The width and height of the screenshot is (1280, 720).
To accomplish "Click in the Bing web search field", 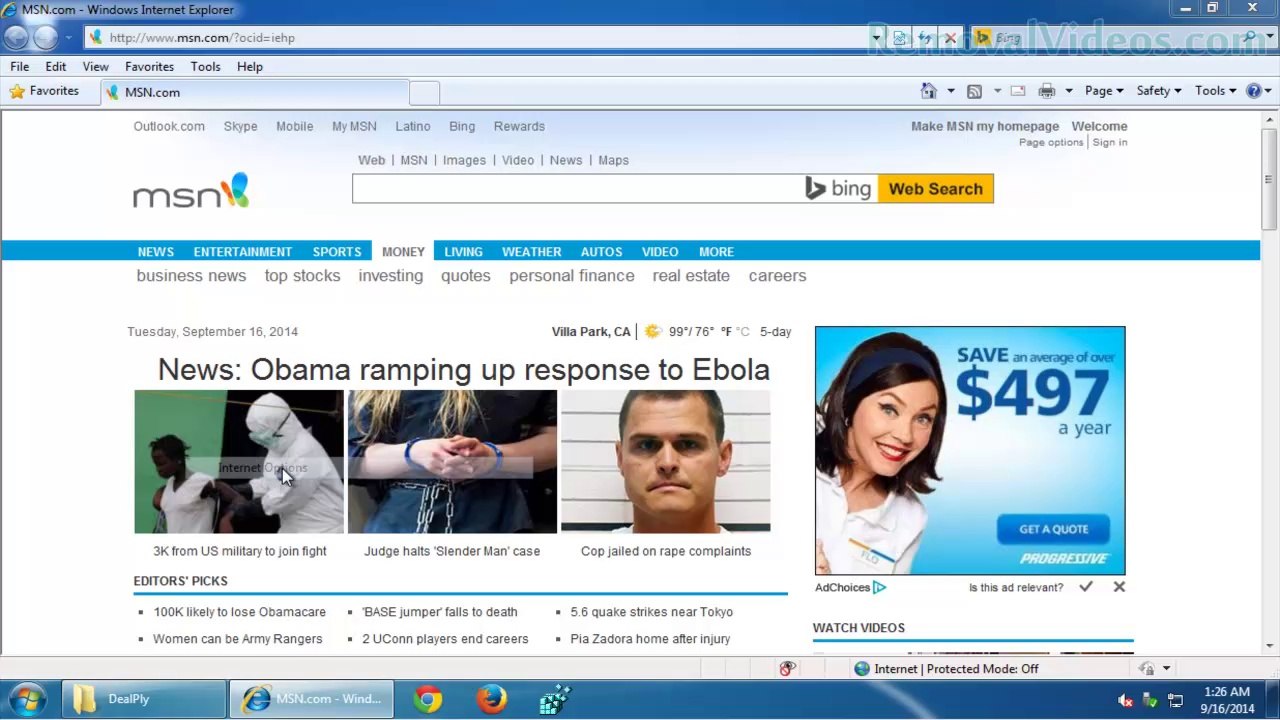I will pos(578,189).
